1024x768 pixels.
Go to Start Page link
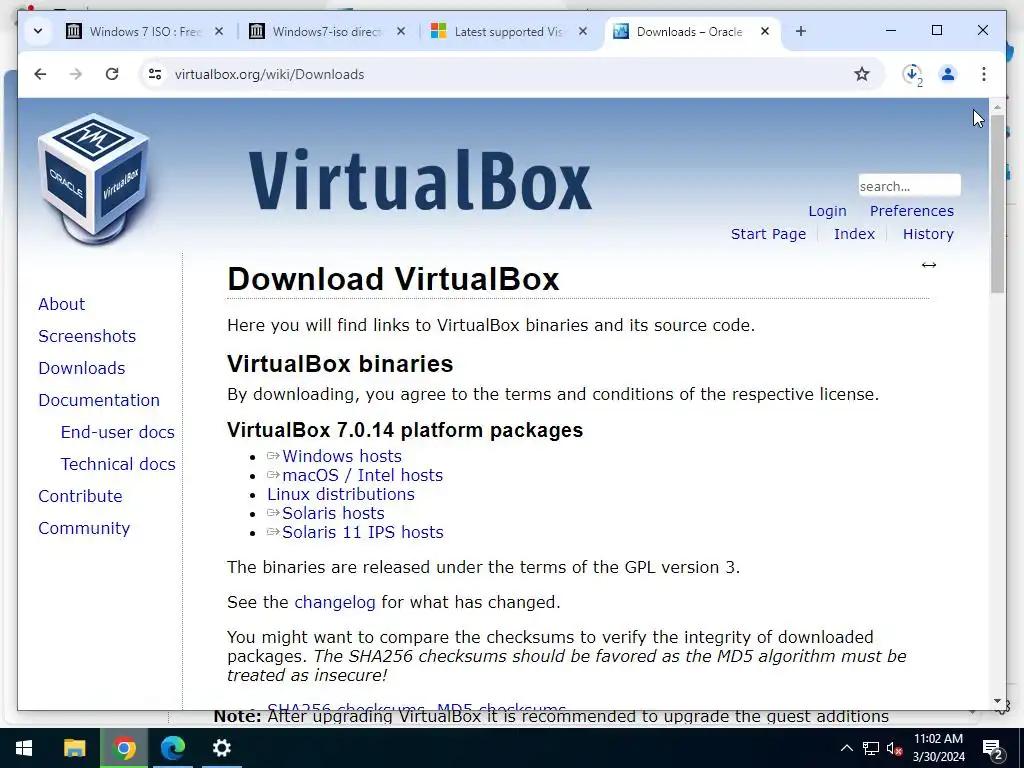768,234
